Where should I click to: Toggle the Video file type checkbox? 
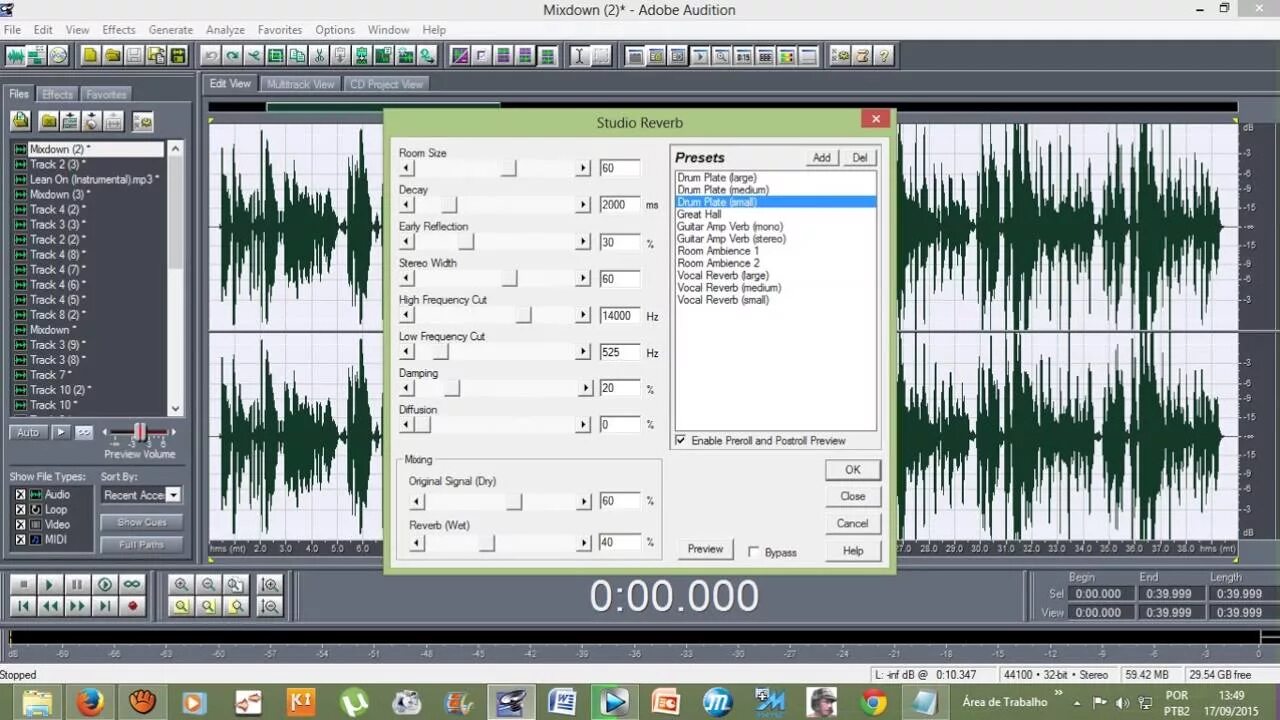tap(20, 525)
